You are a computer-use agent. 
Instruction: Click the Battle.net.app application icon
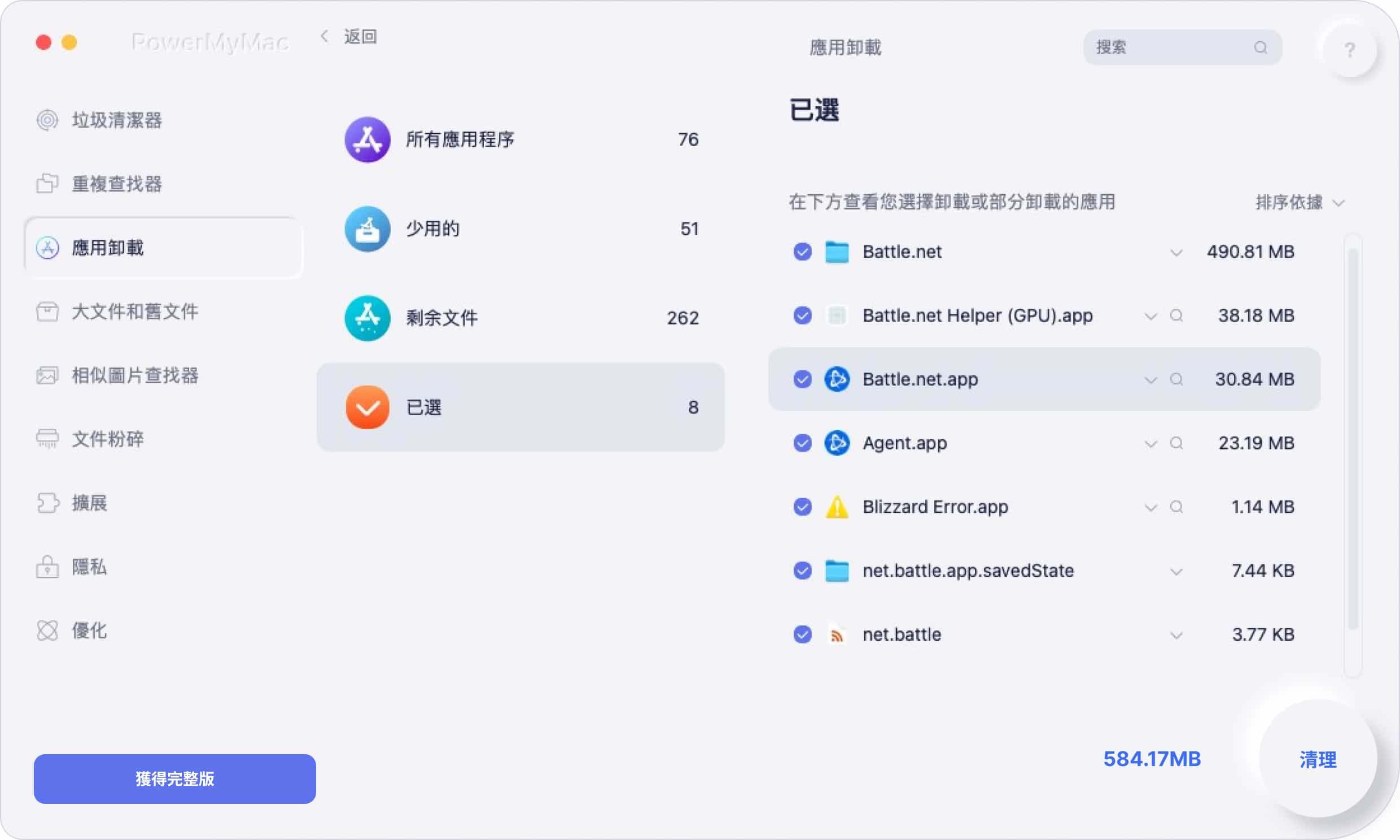[x=837, y=379]
